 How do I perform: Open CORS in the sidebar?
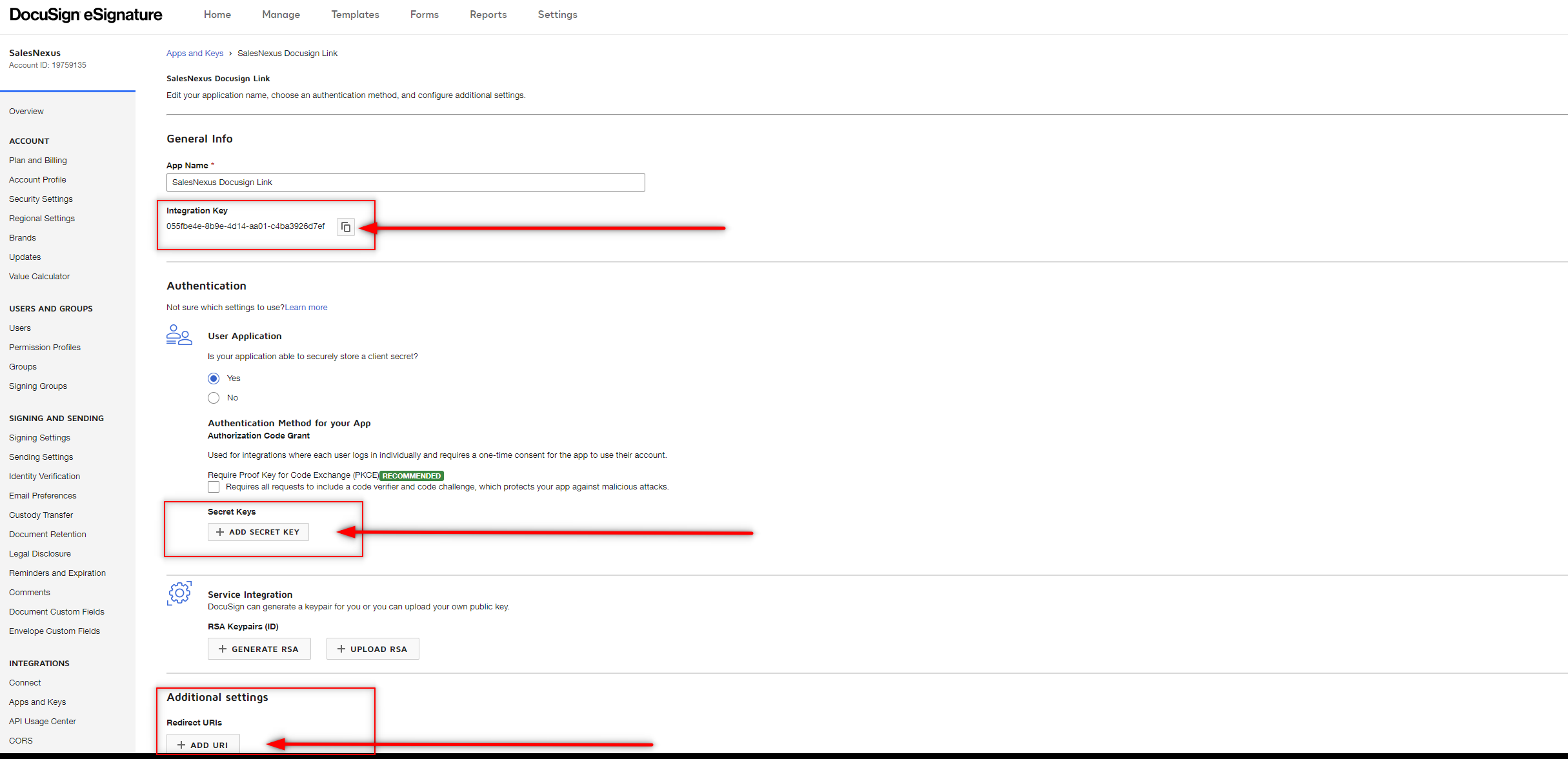click(21, 741)
